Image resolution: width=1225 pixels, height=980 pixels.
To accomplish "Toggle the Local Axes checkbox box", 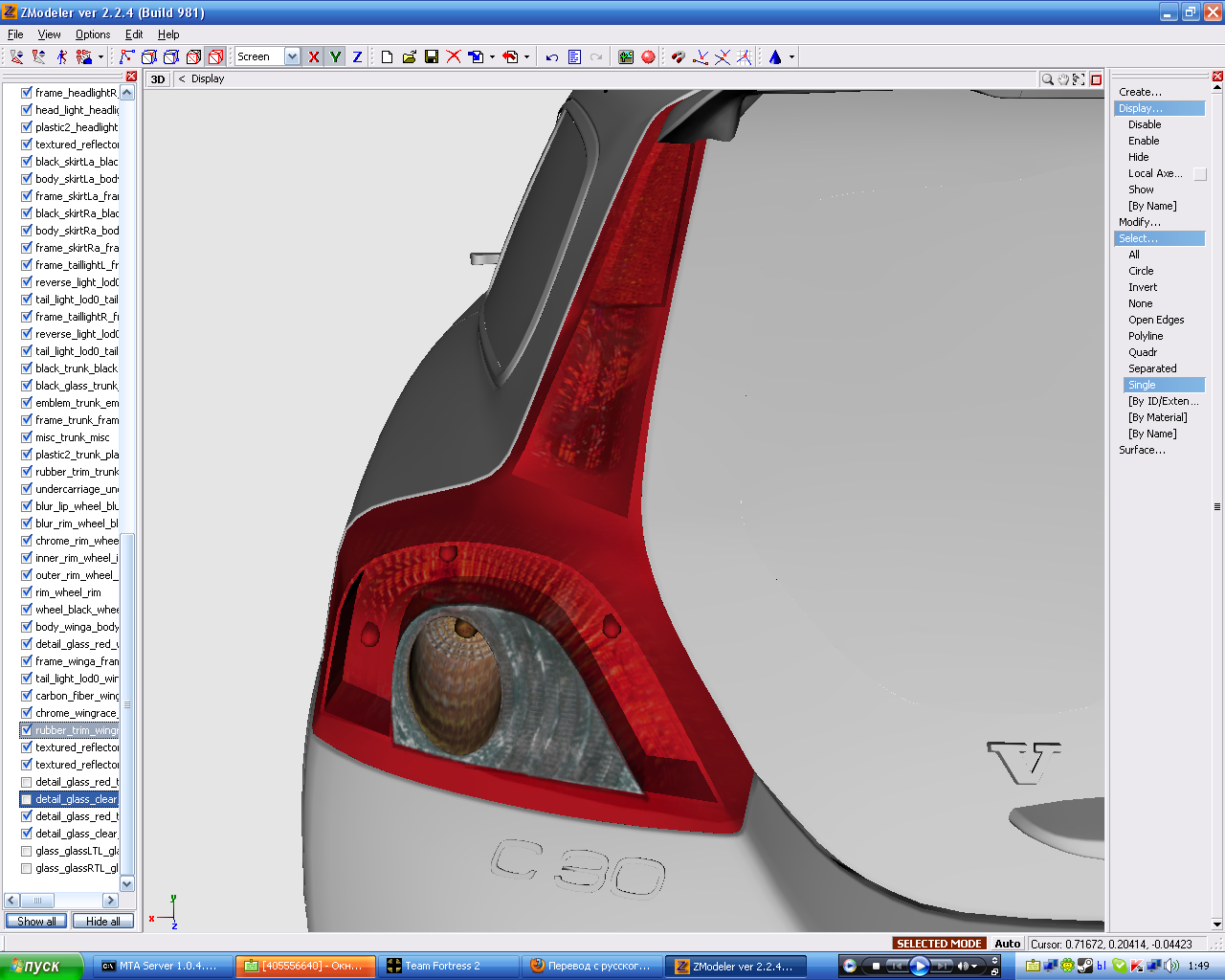I will pyautogui.click(x=1200, y=174).
